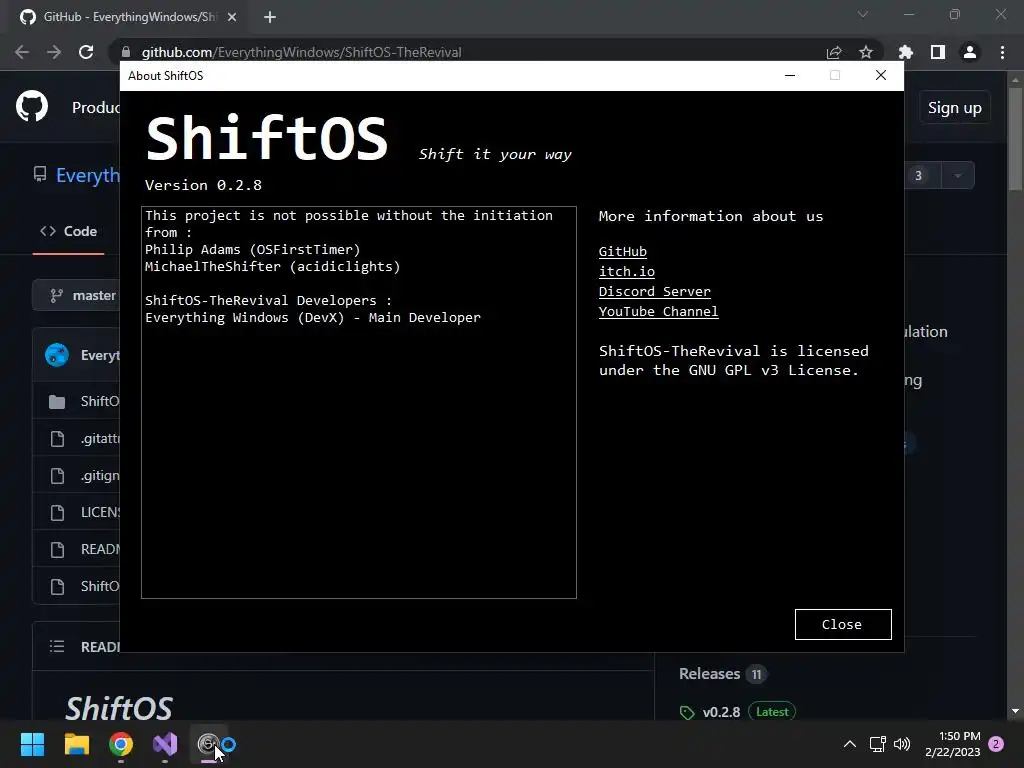Open Chrome extensions puzzle icon
This screenshot has height=768, width=1024.
point(905,52)
